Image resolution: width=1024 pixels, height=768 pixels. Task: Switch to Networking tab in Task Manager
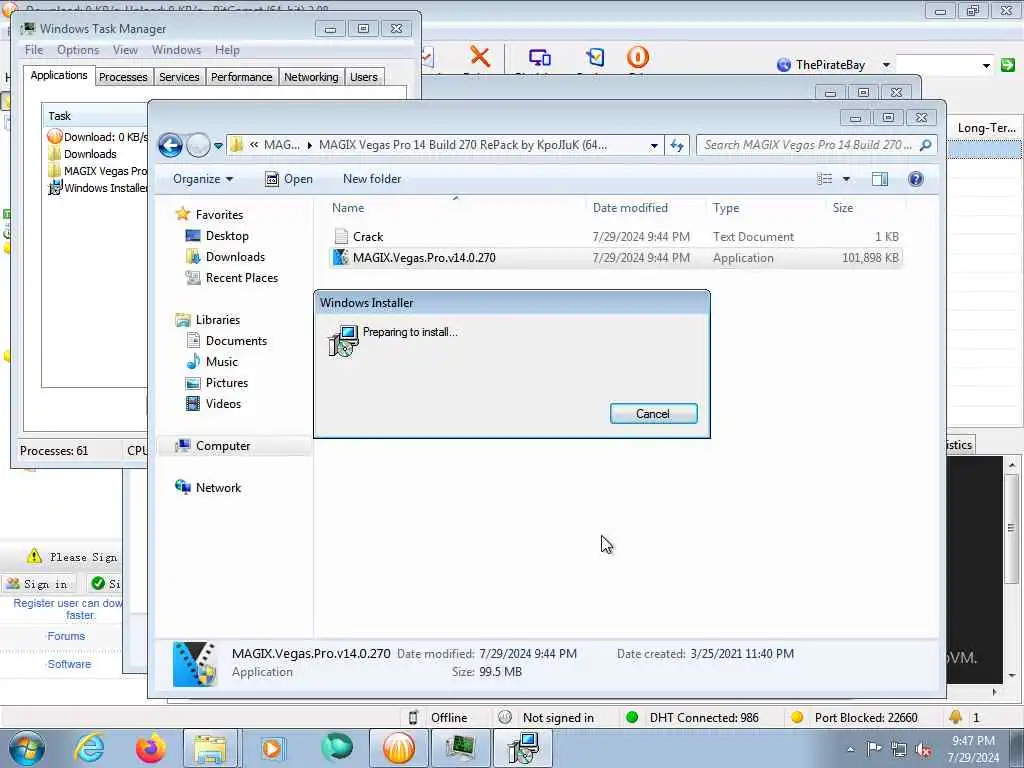pos(311,77)
